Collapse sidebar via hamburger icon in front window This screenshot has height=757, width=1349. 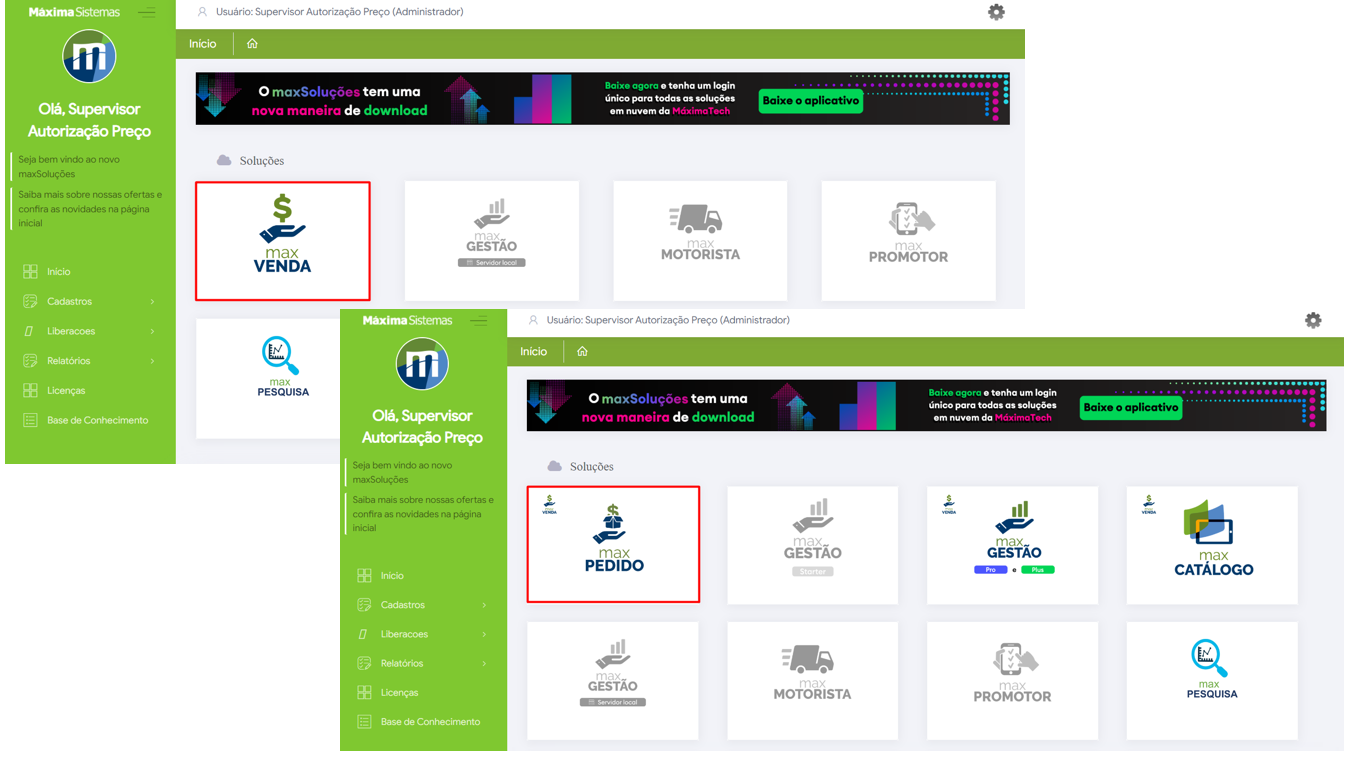tap(479, 321)
